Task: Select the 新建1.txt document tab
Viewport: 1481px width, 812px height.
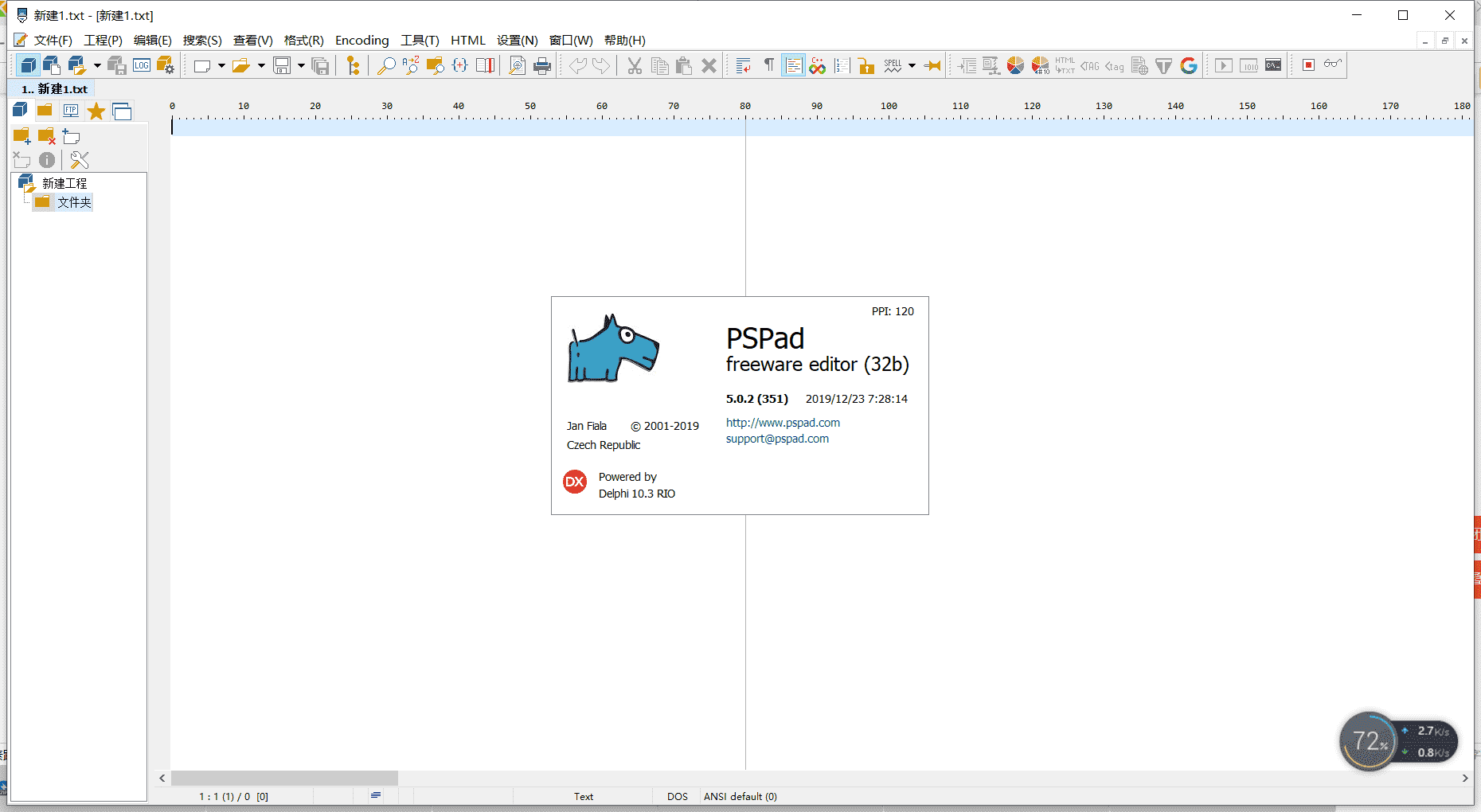Action: tap(55, 89)
